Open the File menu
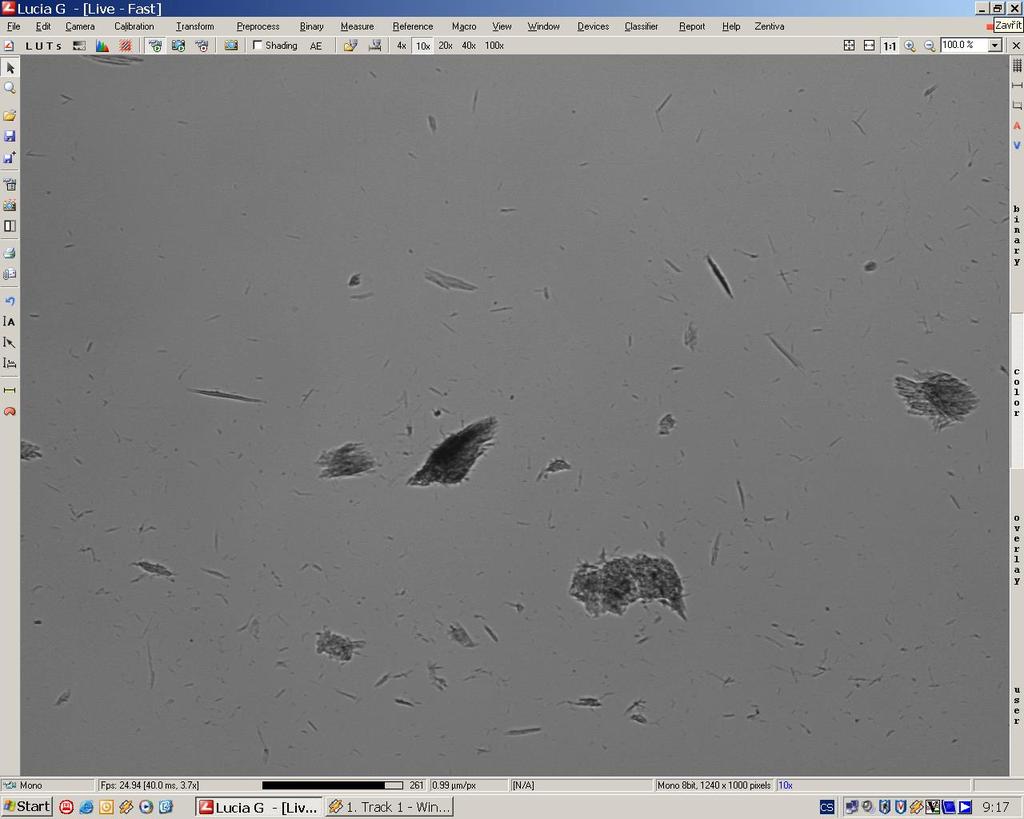Viewport: 1024px width, 819px height. point(13,26)
